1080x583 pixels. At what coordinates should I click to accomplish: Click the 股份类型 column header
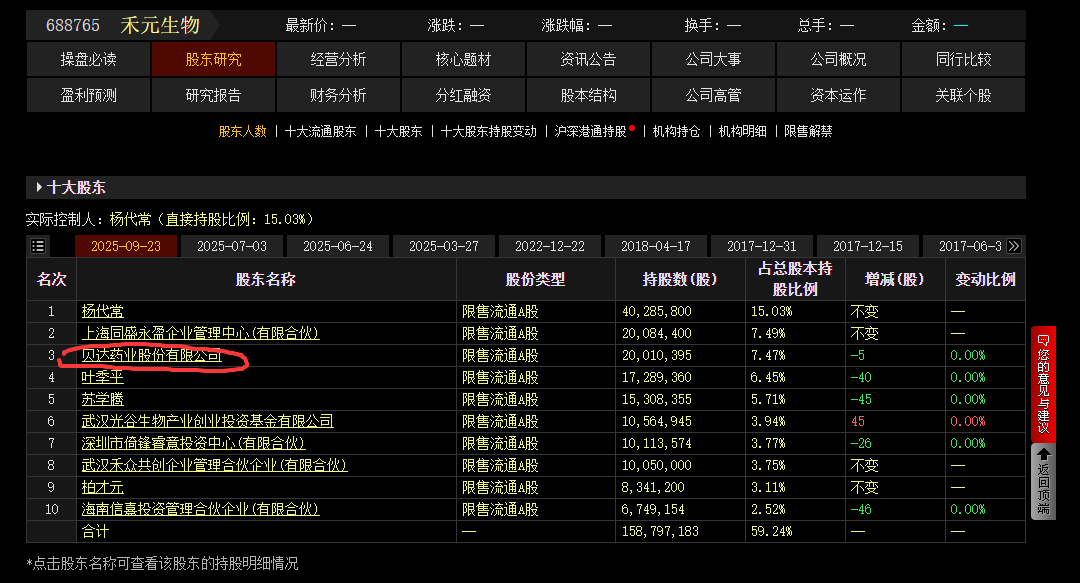pos(535,279)
